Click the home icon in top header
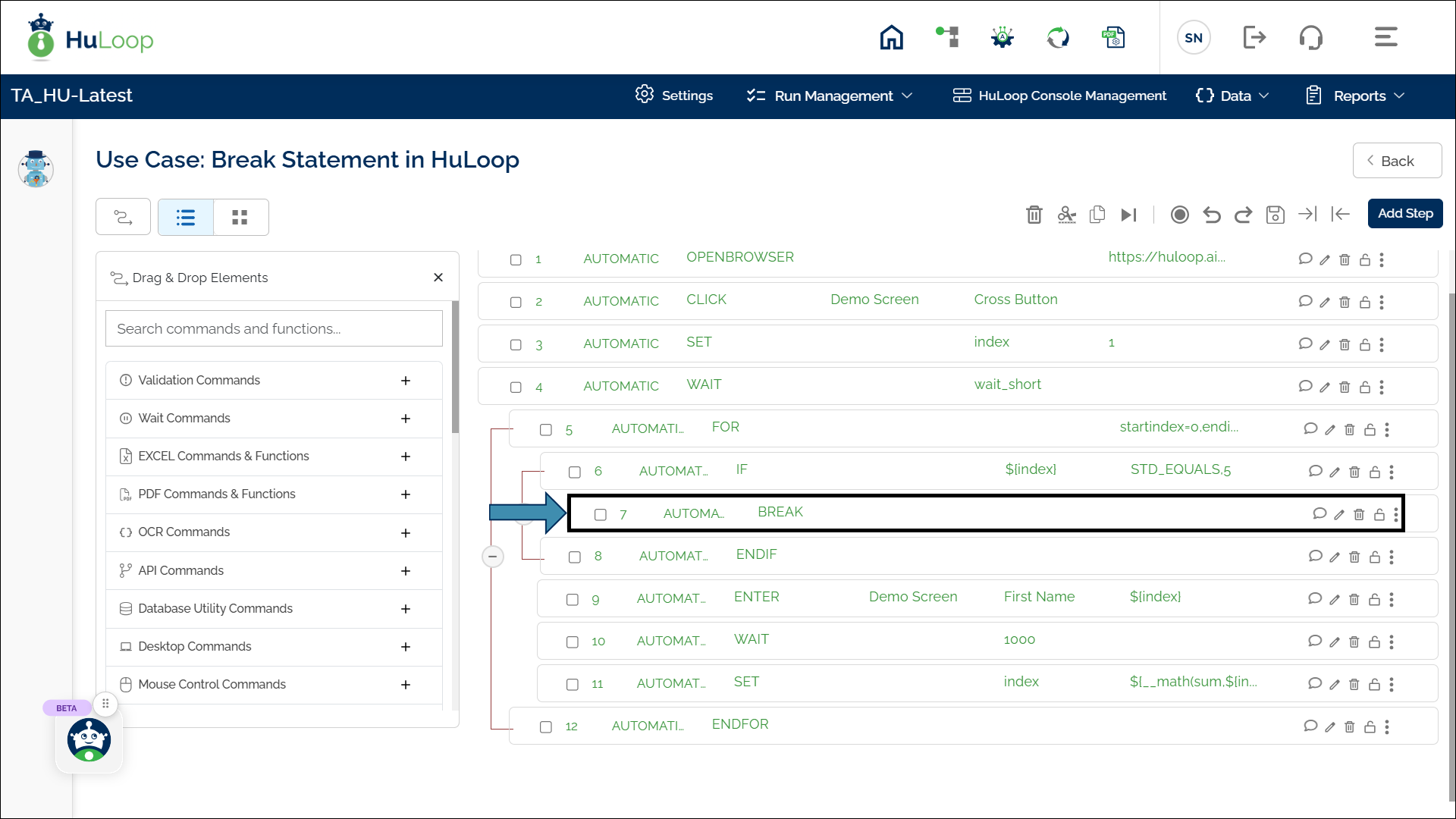1456x819 pixels. point(891,37)
